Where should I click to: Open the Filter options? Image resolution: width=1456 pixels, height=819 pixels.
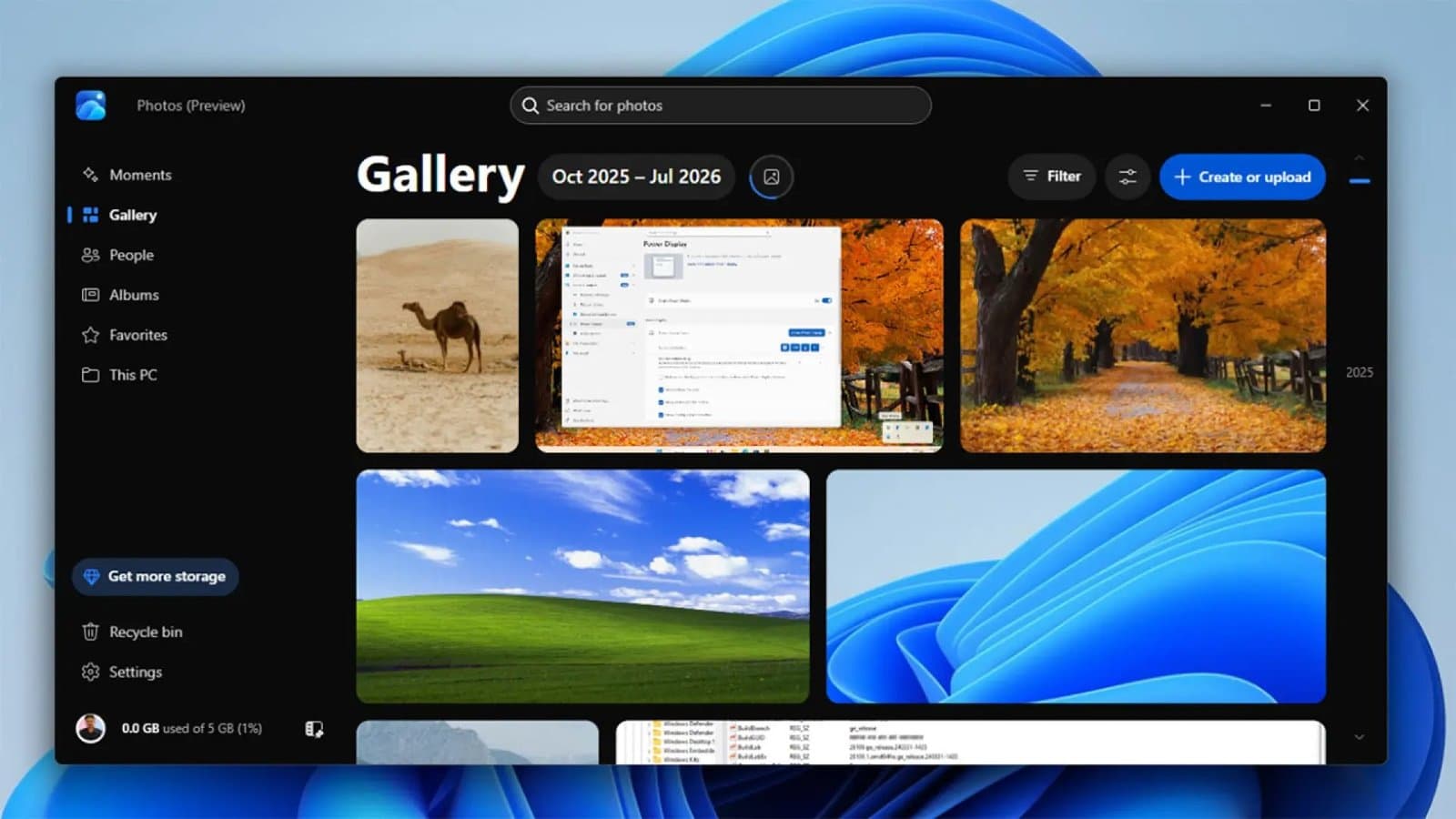tap(1052, 177)
